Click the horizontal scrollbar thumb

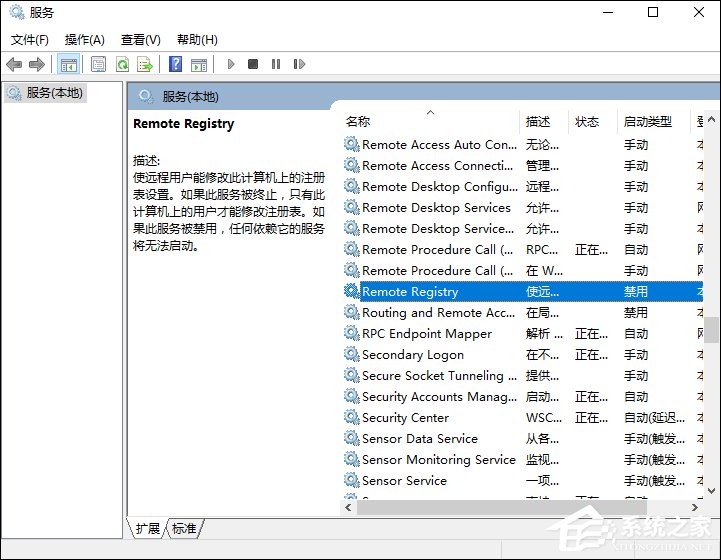tap(502, 507)
